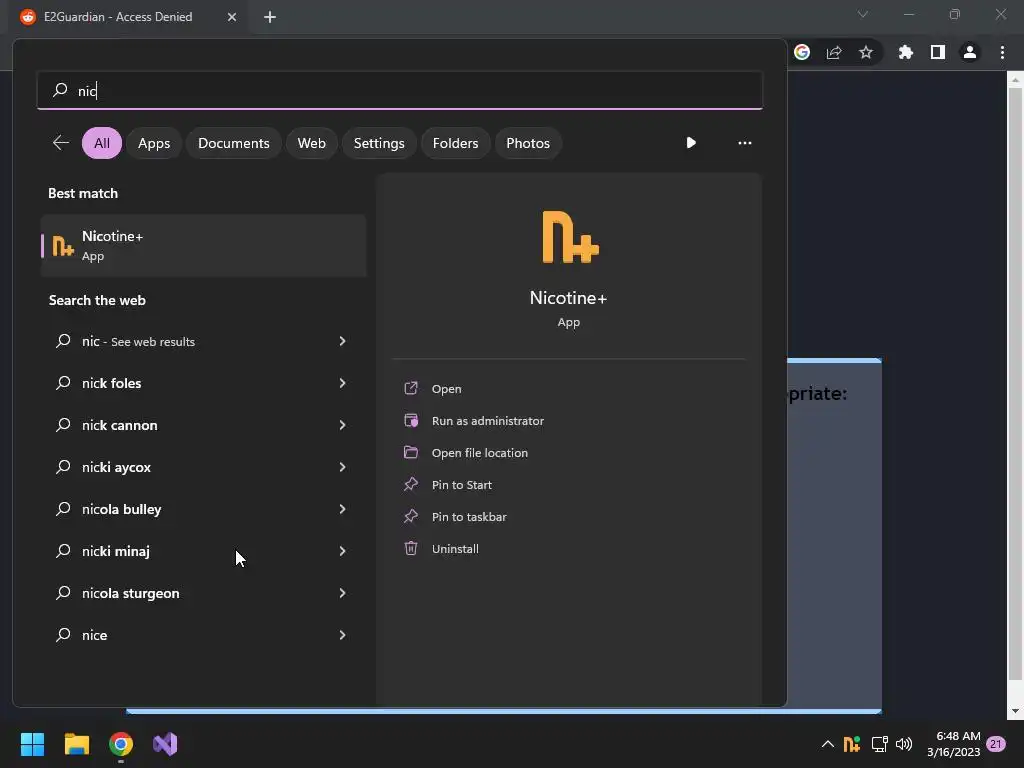1024x768 pixels.
Task: Search the web for 'nicki minaj'
Action: tap(203, 551)
